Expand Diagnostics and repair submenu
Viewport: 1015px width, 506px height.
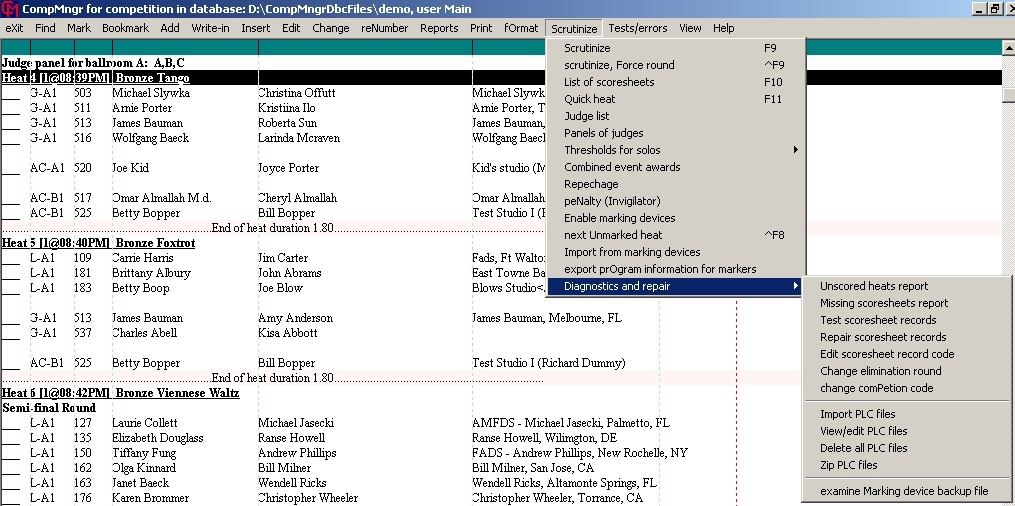coord(676,286)
